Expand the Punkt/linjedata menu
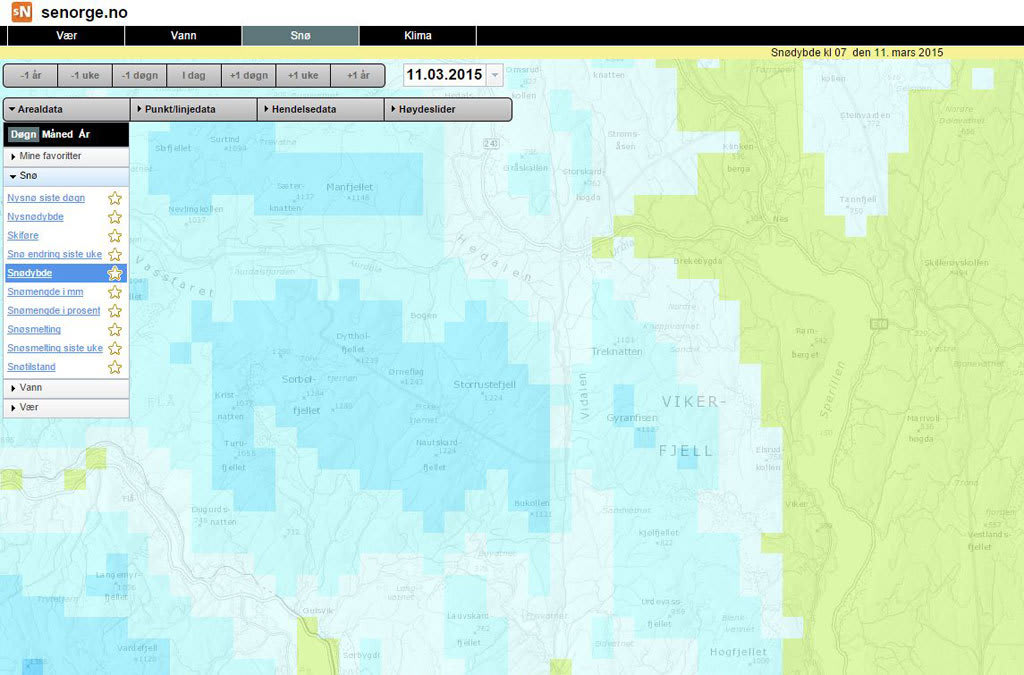The height and width of the screenshot is (675, 1024). [193, 109]
